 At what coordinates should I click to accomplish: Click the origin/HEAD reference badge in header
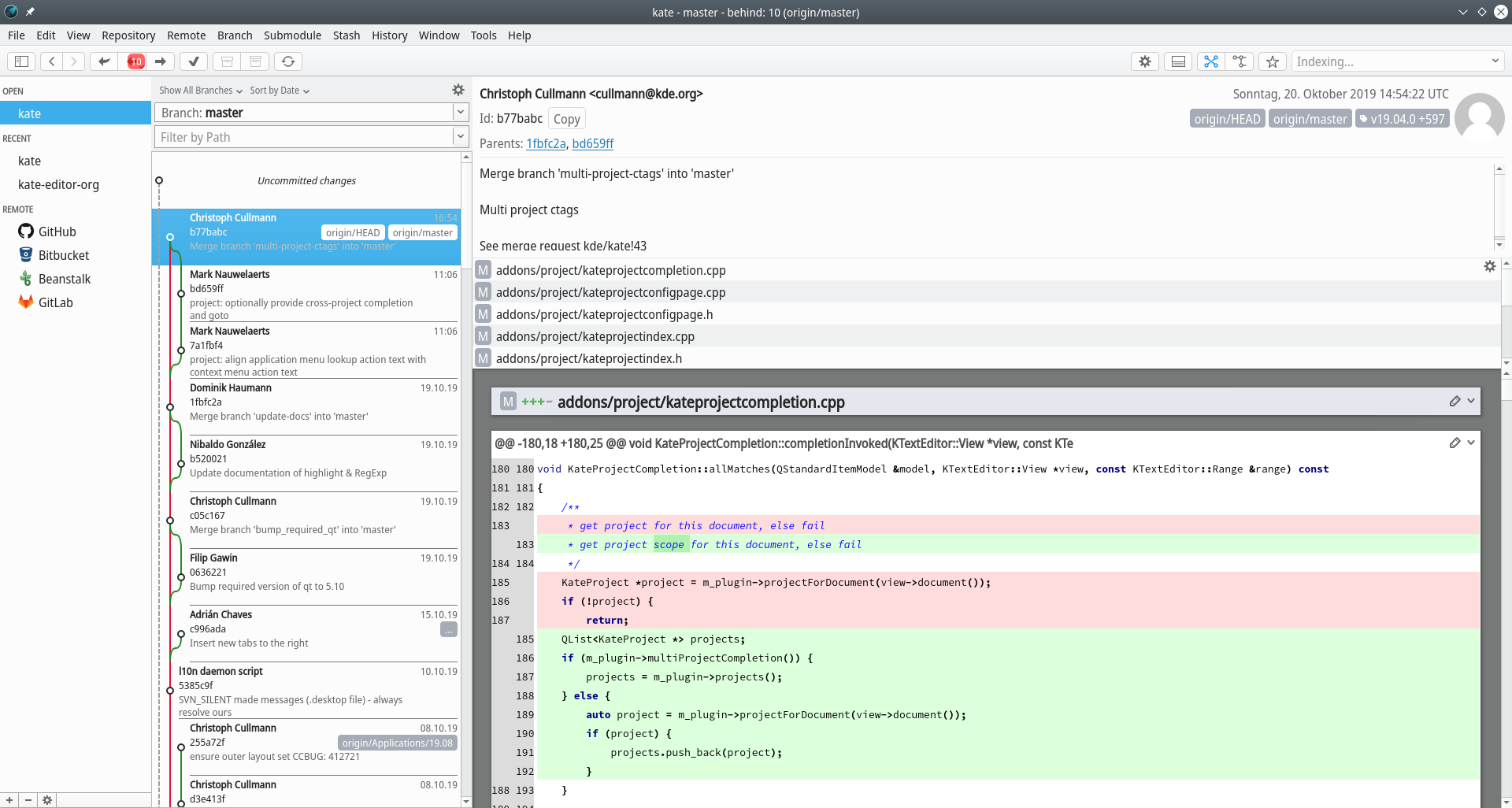click(x=1227, y=119)
